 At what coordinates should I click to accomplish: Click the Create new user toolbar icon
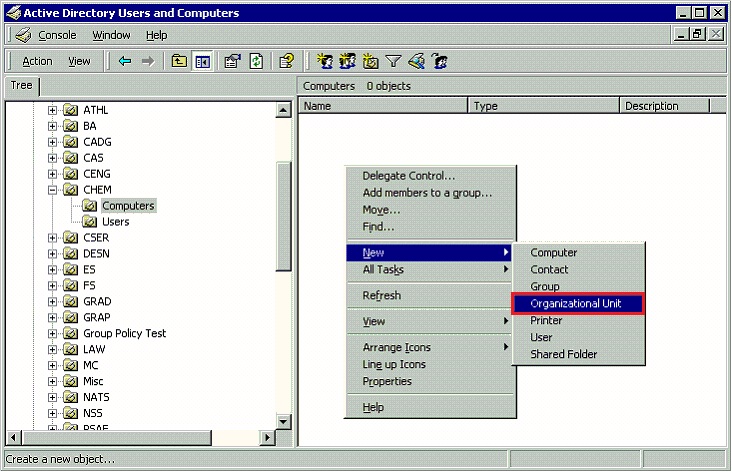[x=324, y=61]
